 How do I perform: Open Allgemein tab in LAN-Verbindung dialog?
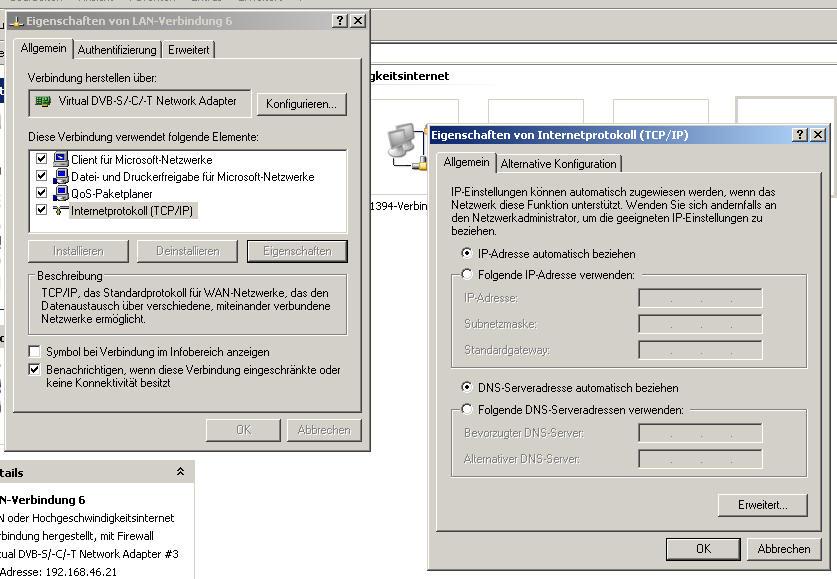pyautogui.click(x=43, y=48)
